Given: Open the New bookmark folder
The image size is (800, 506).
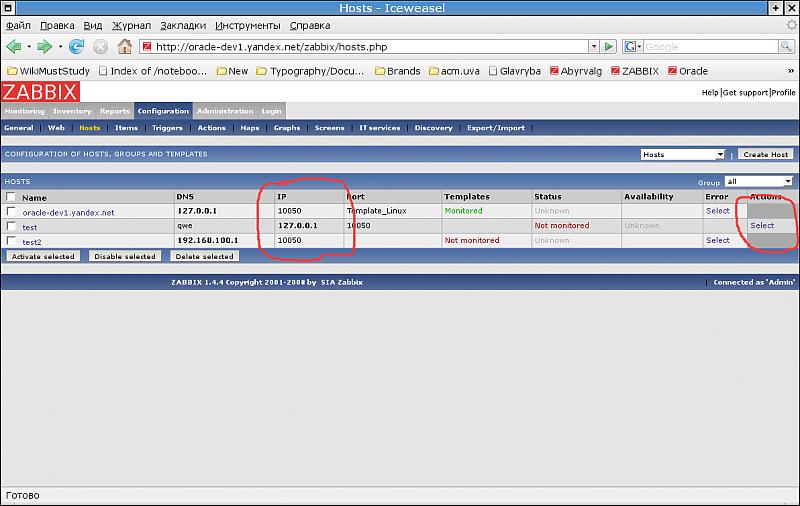Looking at the screenshot, I should [x=233, y=71].
